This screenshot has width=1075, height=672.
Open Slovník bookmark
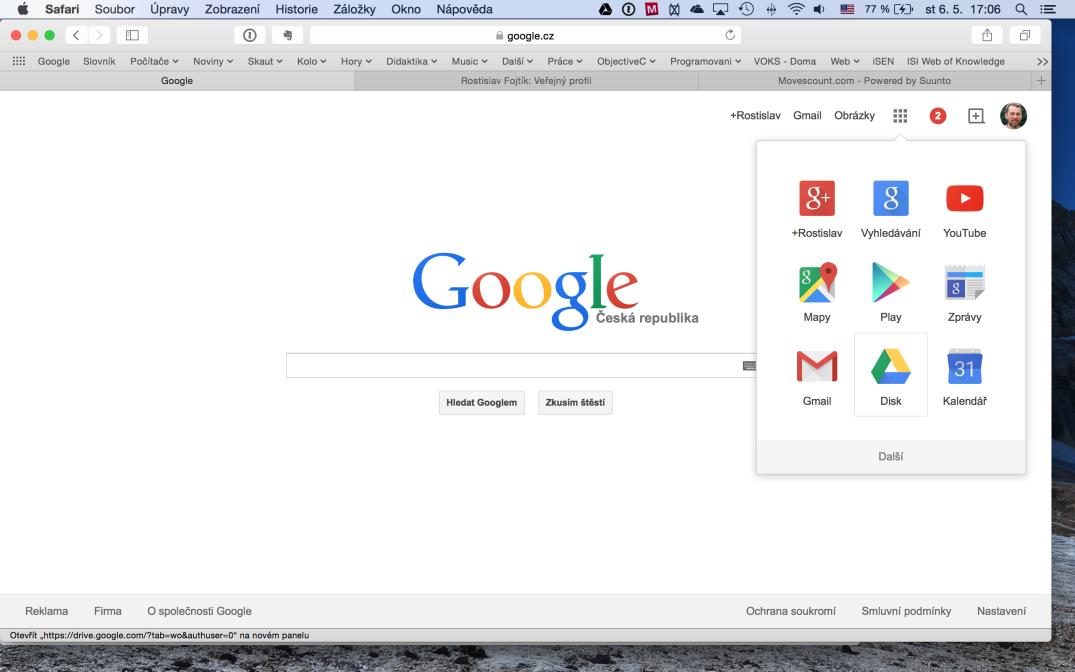[x=99, y=61]
